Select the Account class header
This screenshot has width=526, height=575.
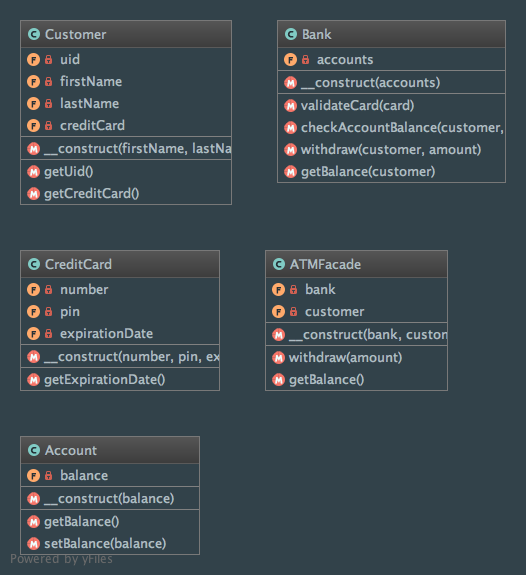[110, 450]
